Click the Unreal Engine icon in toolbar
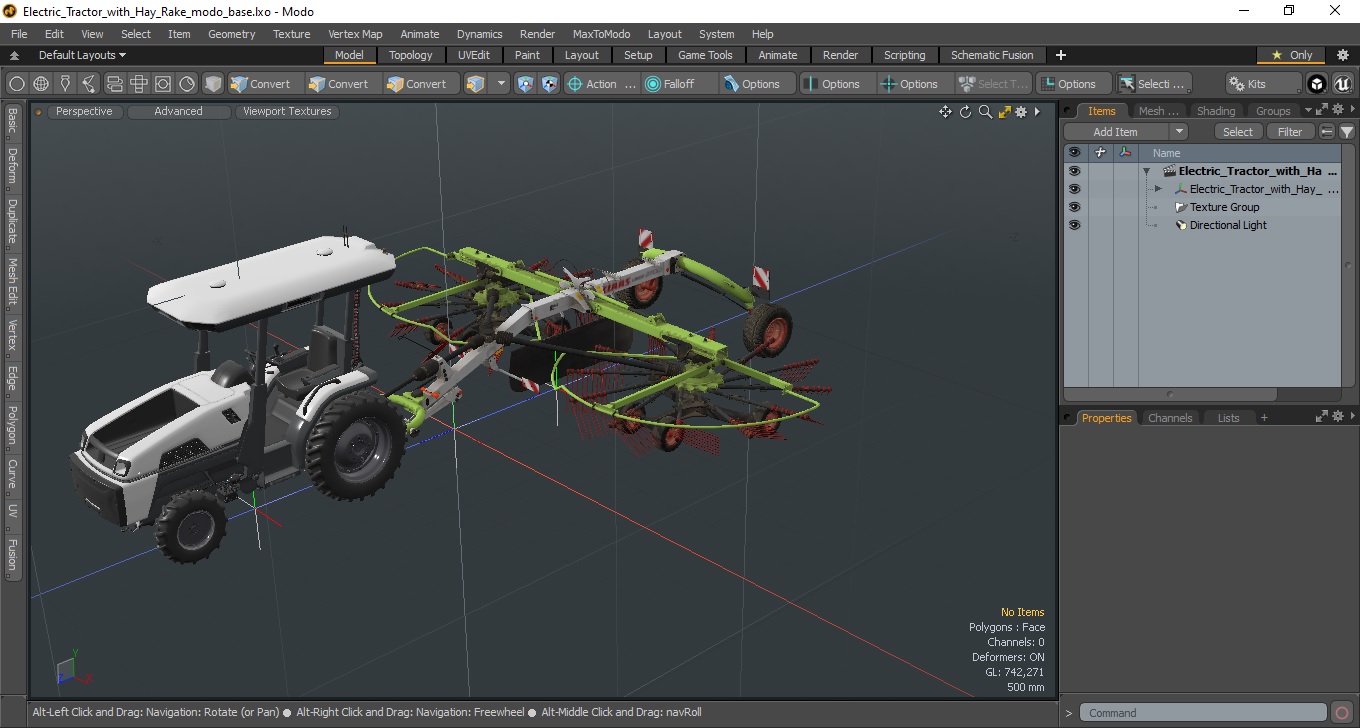This screenshot has width=1360, height=728. [x=1342, y=84]
